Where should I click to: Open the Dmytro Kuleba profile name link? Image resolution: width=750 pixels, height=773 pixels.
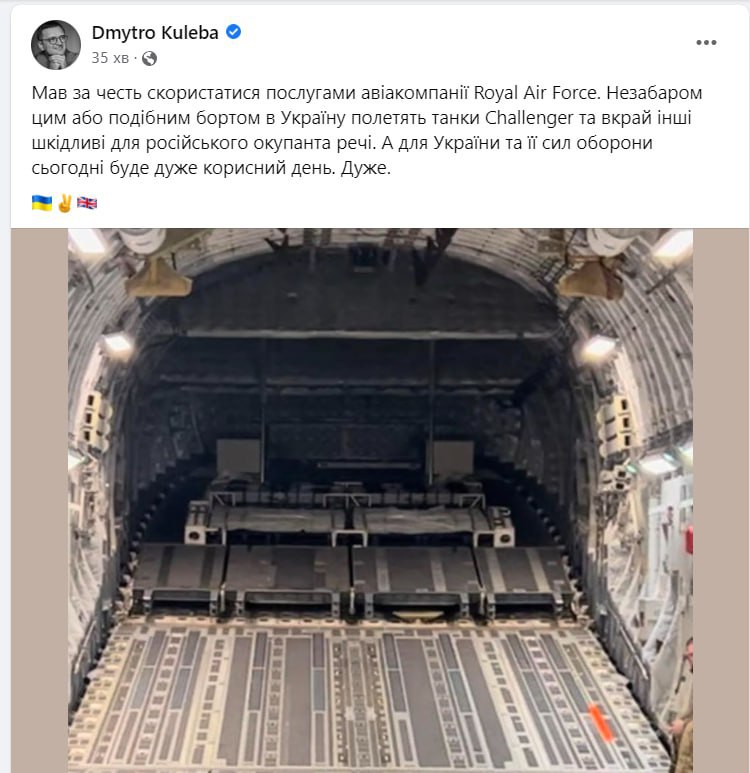pos(155,32)
